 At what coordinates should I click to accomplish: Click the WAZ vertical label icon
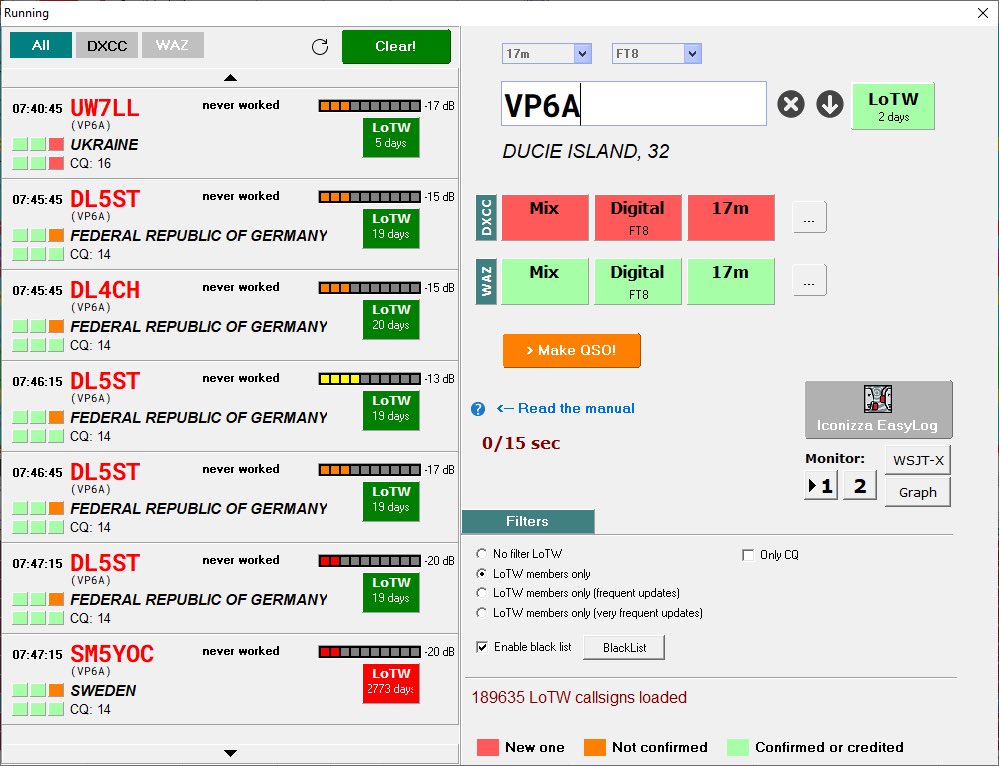pyautogui.click(x=486, y=281)
